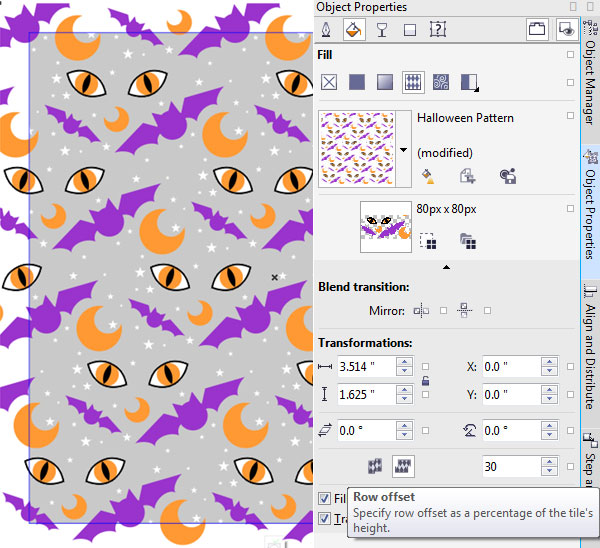Open the fill picker dropdown arrow

(403, 150)
